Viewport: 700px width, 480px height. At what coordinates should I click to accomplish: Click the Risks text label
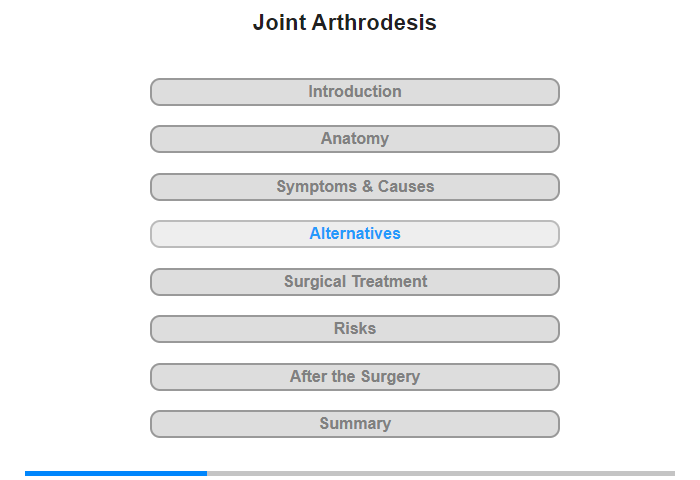pyautogui.click(x=355, y=329)
